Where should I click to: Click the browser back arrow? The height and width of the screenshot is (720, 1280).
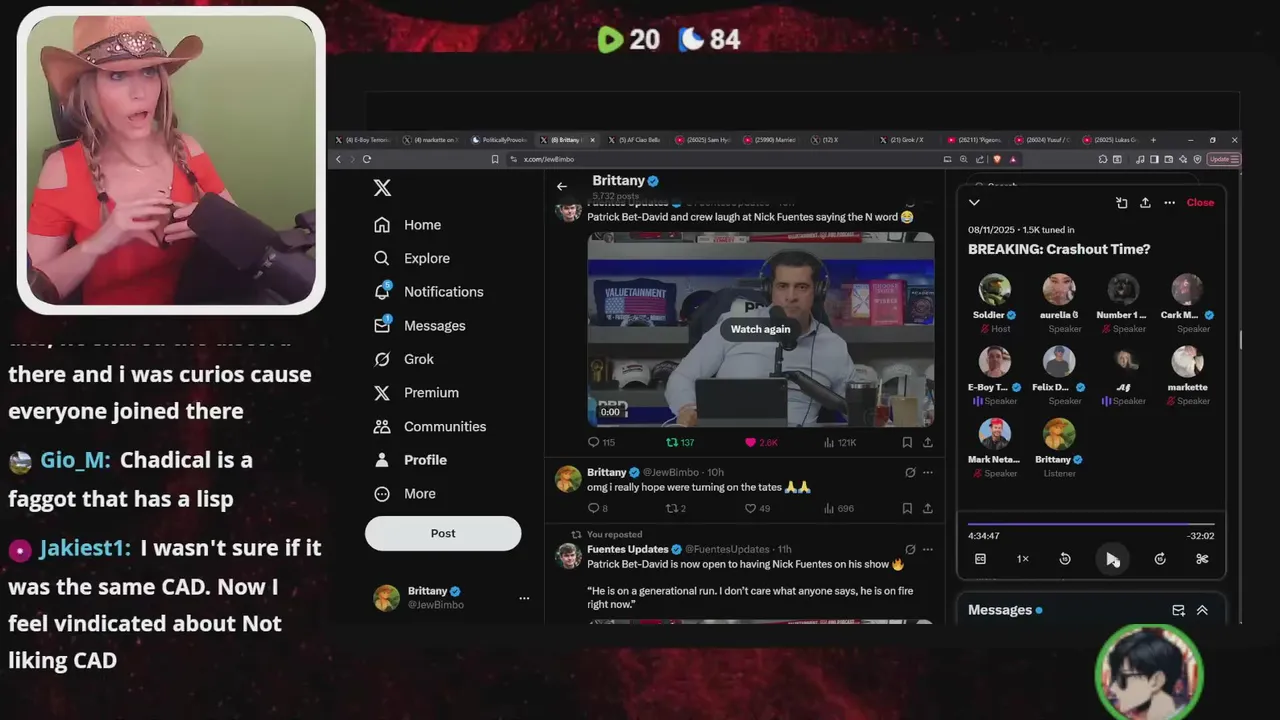click(x=338, y=159)
